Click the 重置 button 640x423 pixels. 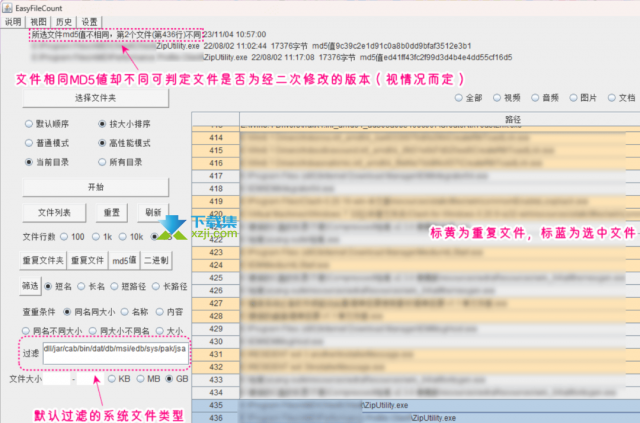tap(111, 213)
